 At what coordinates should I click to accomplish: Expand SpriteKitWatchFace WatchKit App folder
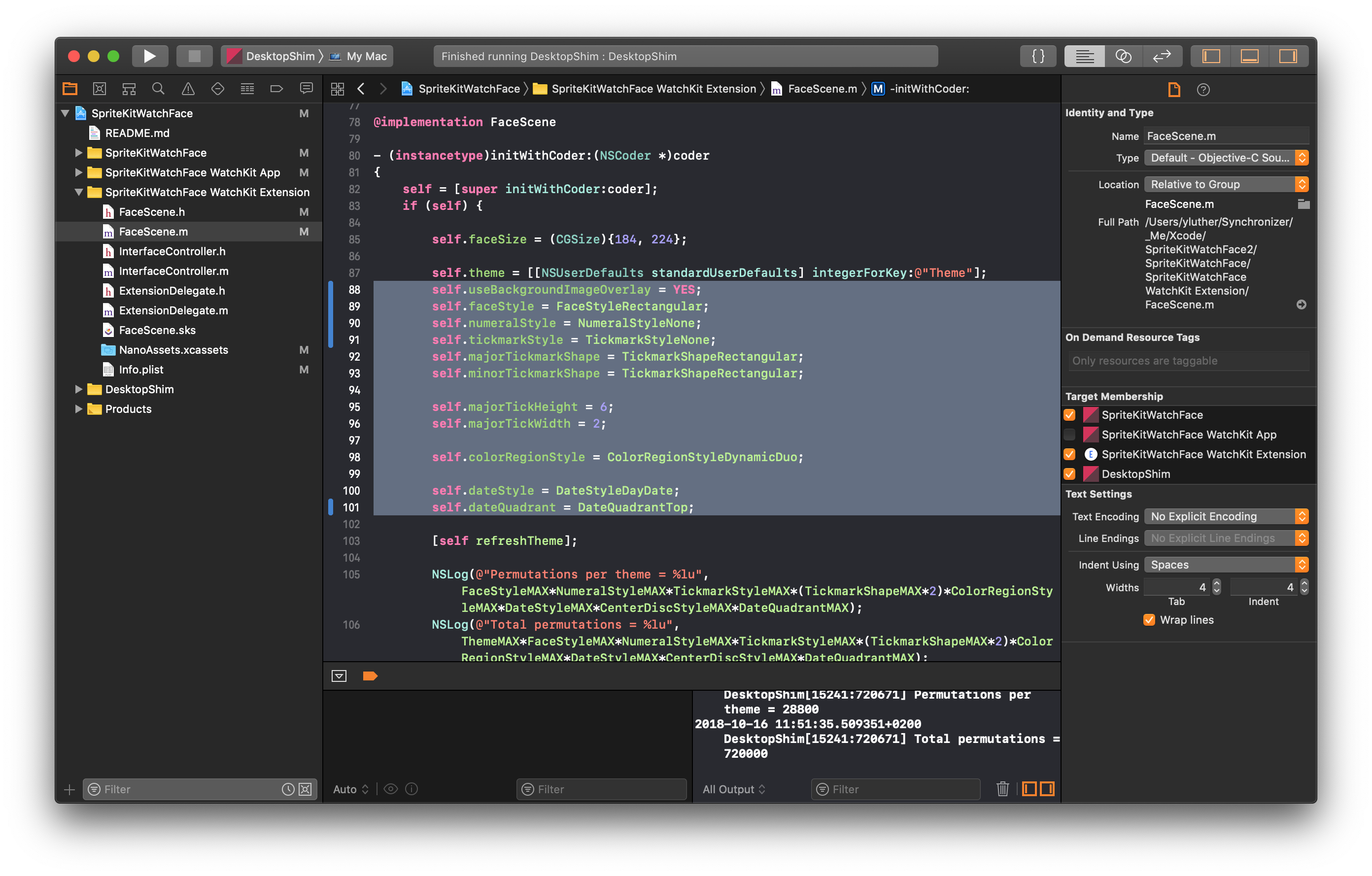point(79,172)
